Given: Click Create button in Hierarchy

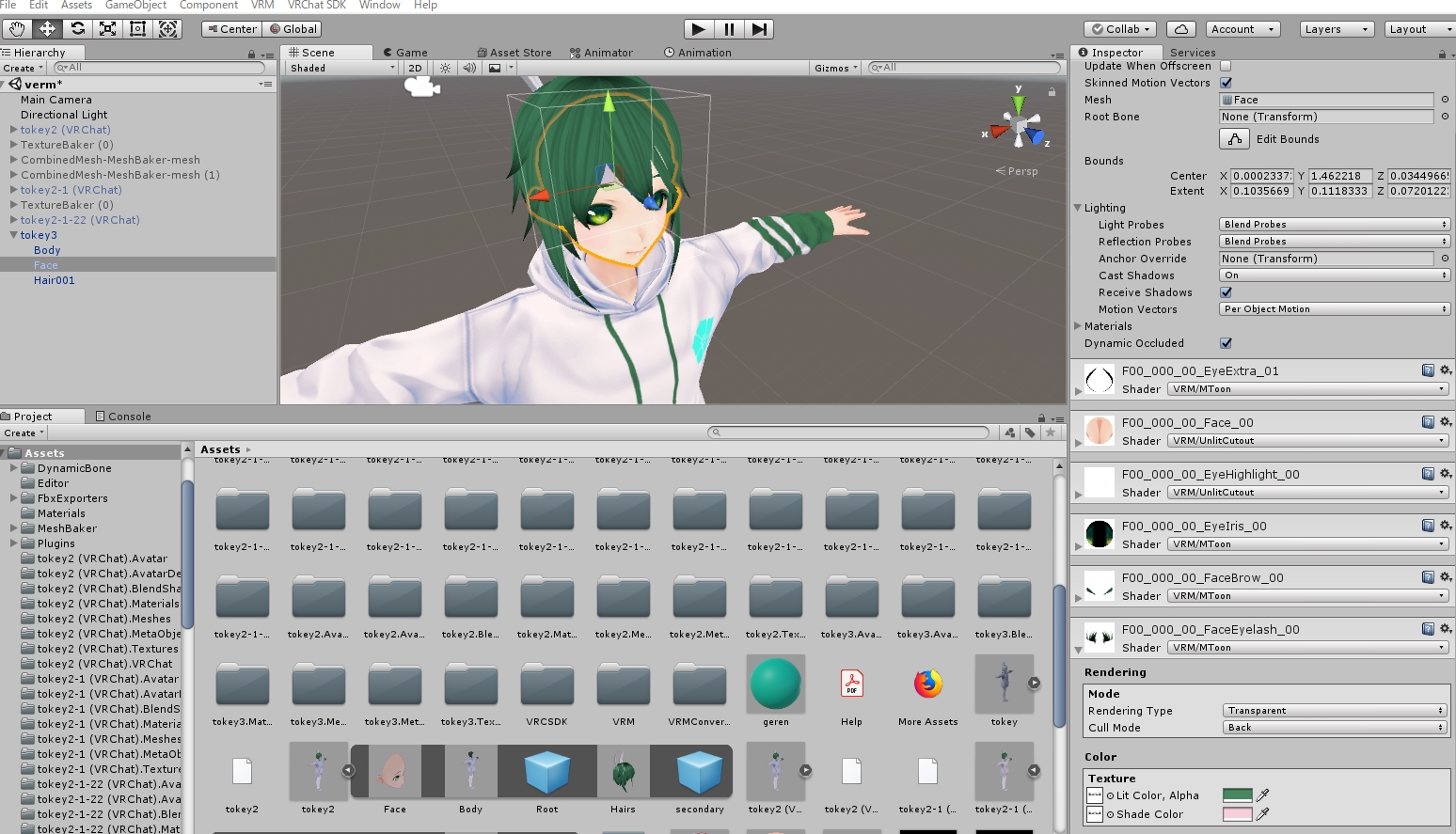Looking at the screenshot, I should pyautogui.click(x=22, y=68).
